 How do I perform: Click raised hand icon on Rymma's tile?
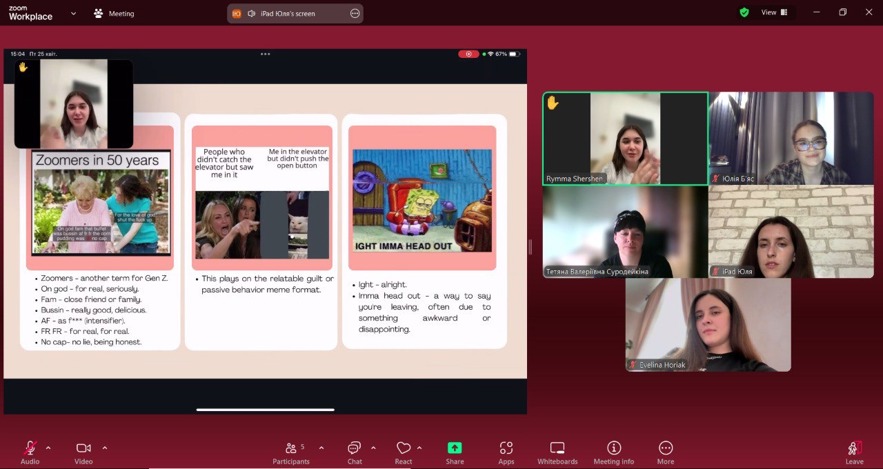tap(553, 102)
